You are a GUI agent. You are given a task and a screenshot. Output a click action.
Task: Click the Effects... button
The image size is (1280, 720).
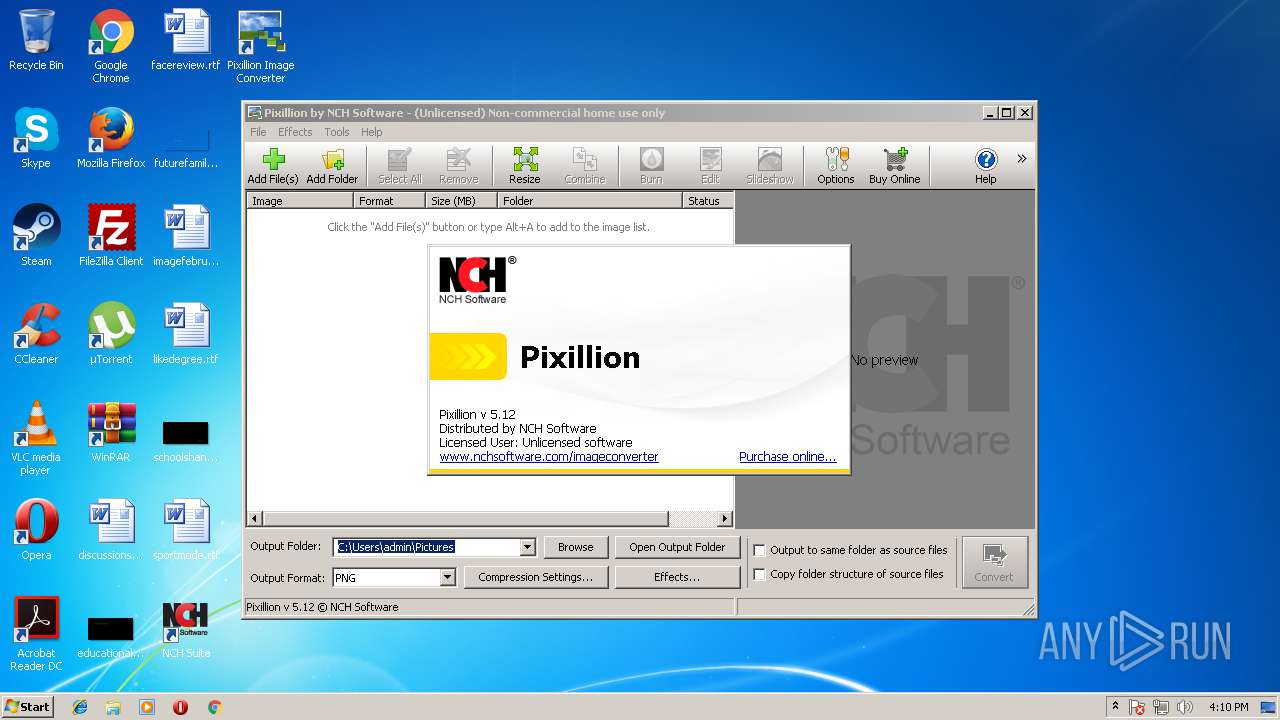tap(677, 577)
